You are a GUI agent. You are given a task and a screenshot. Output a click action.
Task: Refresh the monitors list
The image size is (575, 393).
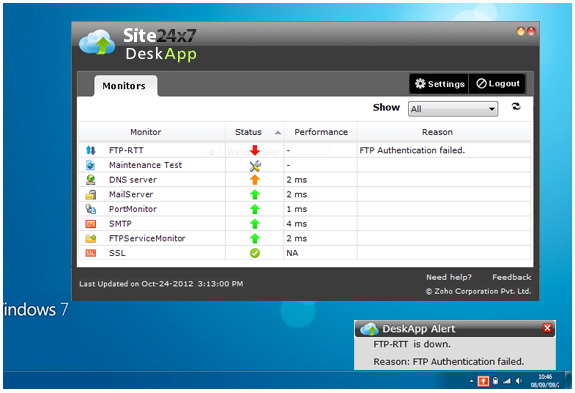516,106
